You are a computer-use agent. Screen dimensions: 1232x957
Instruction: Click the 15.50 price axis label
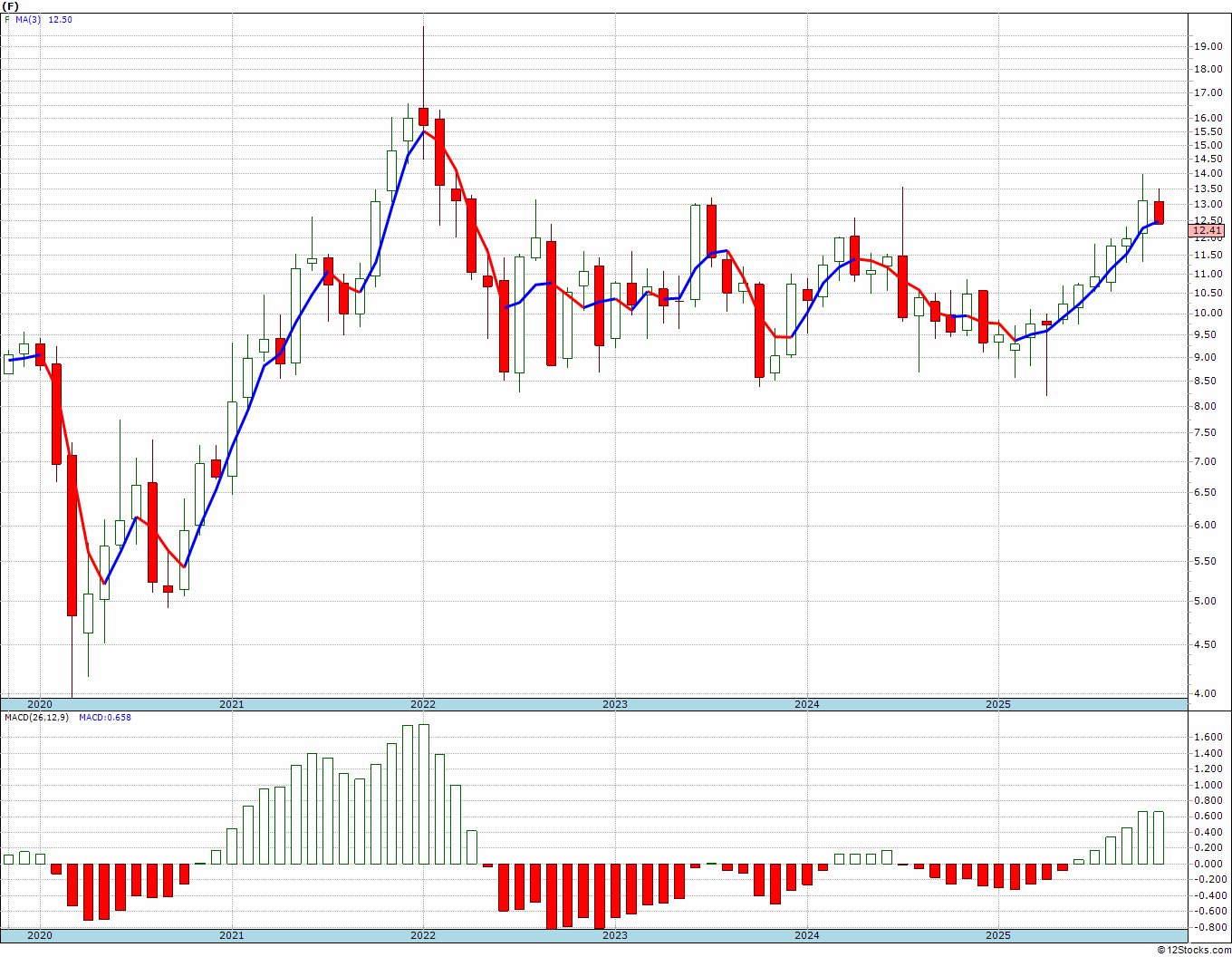point(1208,132)
